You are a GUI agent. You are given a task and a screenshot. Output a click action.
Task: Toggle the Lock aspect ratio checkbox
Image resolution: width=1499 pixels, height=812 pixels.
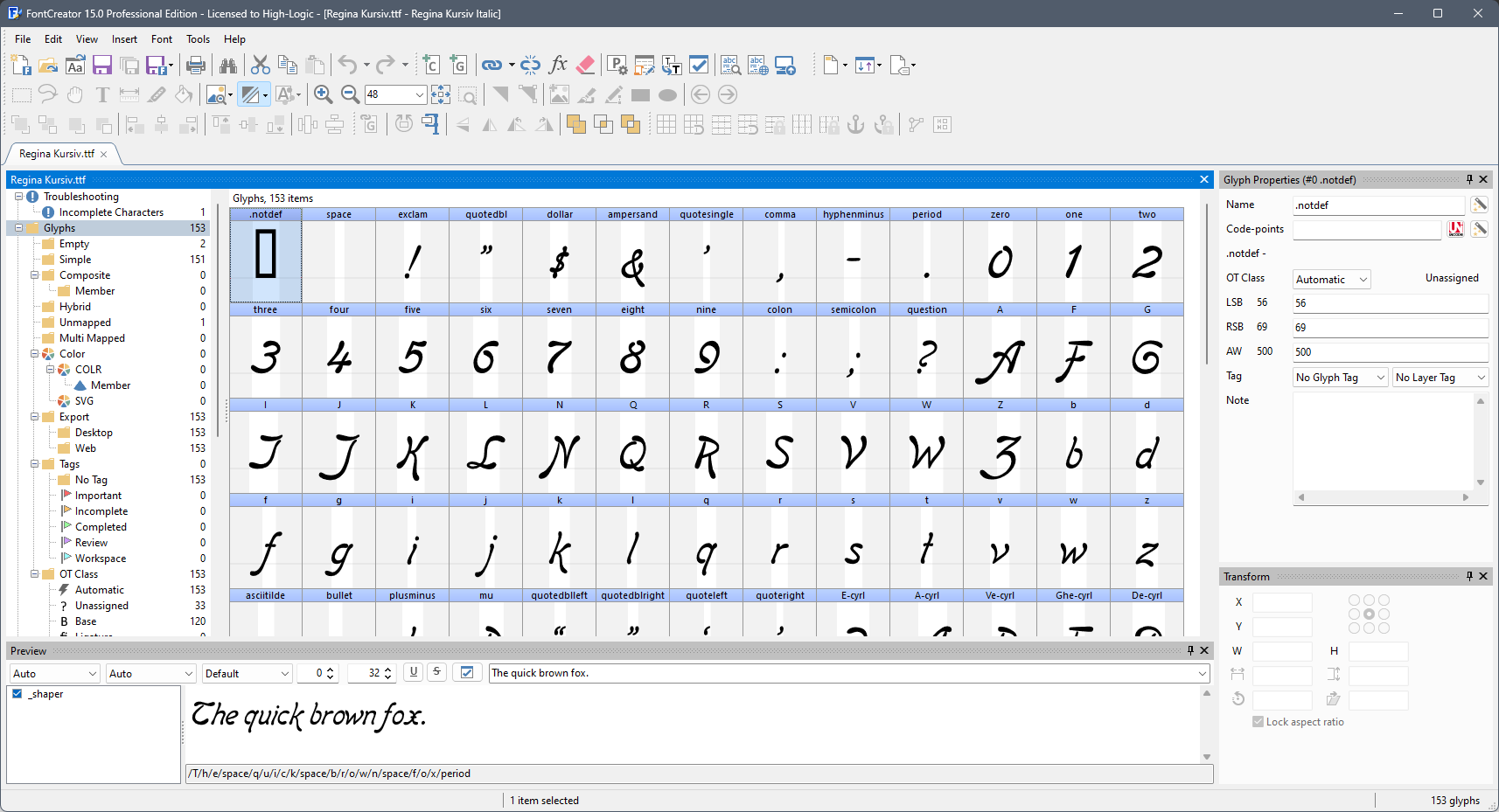click(x=1258, y=721)
